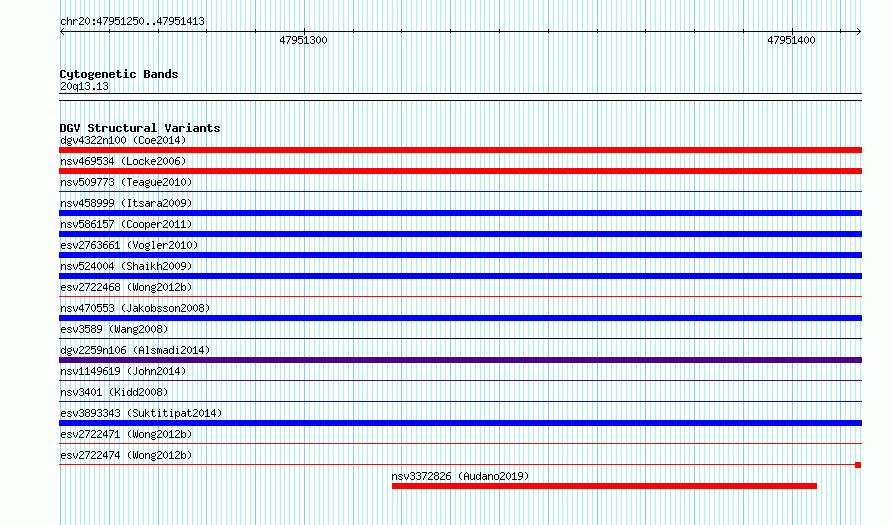The height and width of the screenshot is (525, 890).
Task: Click the blue nsv470553 variant bar
Action: point(460,318)
